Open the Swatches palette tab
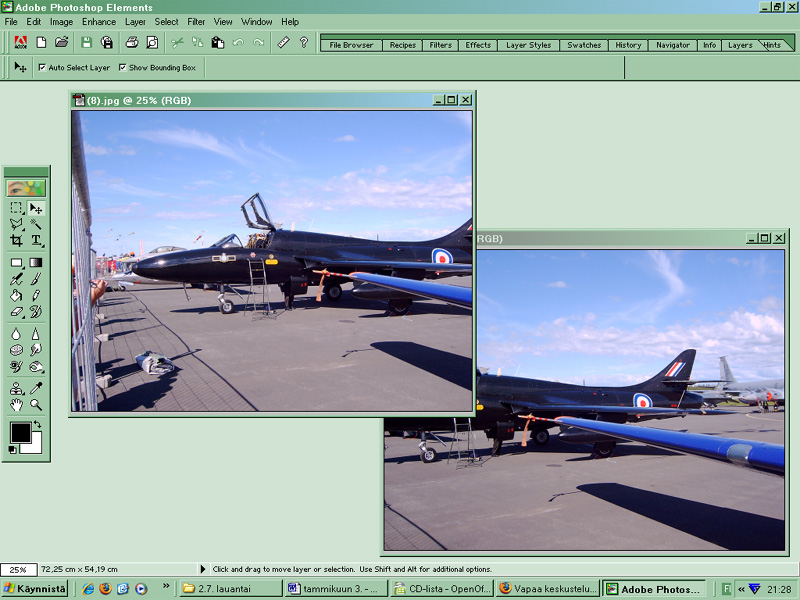The width and height of the screenshot is (800, 600). [584, 45]
